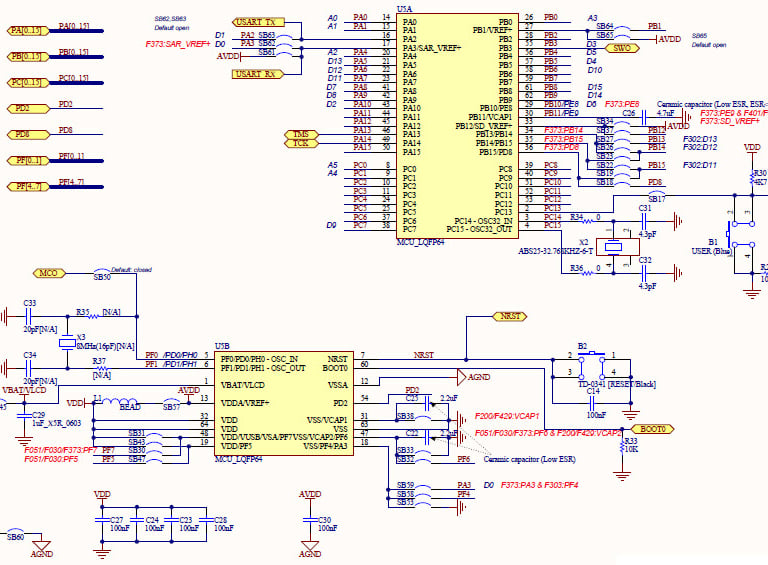Select the PF[4..7] bus port tag
Image resolution: width=768 pixels, height=565 pixels.
tap(28, 187)
